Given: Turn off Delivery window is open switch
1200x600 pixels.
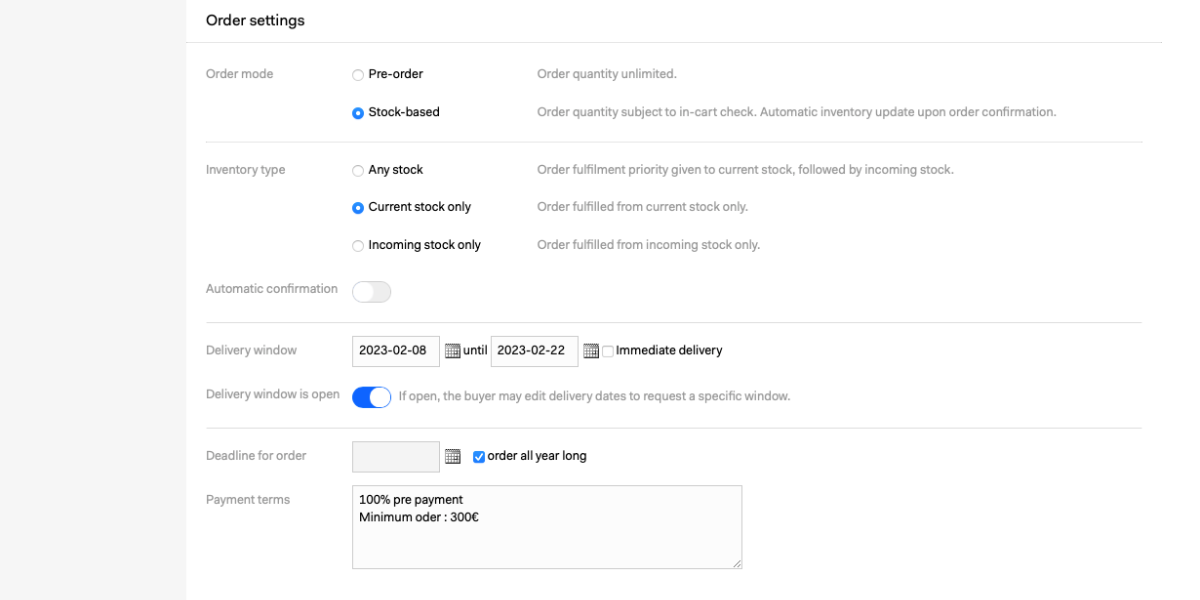Looking at the screenshot, I should pos(372,397).
